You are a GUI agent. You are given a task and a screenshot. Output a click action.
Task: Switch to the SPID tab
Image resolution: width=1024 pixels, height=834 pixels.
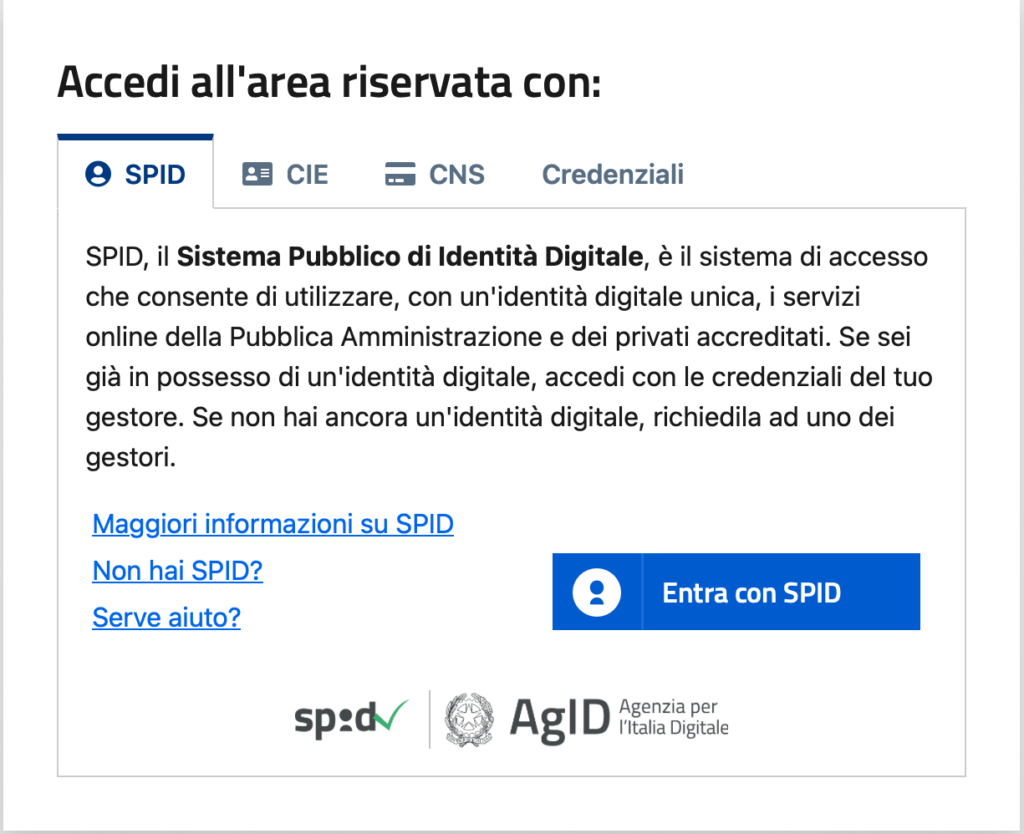coord(135,172)
